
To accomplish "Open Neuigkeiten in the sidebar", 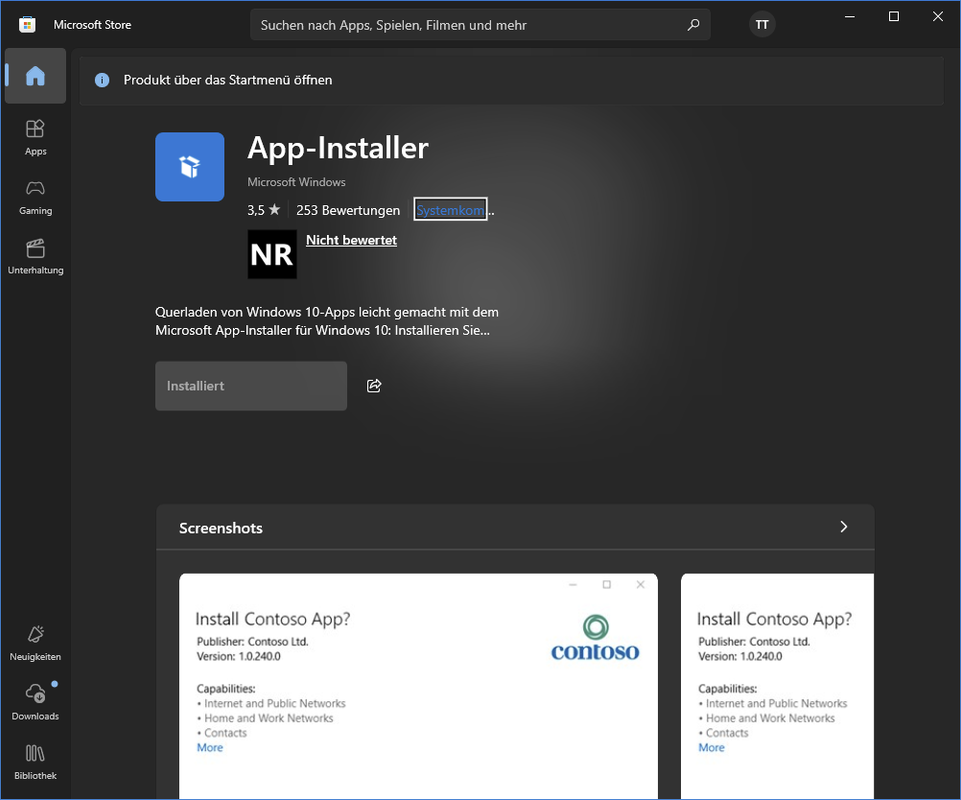I will click(35, 643).
